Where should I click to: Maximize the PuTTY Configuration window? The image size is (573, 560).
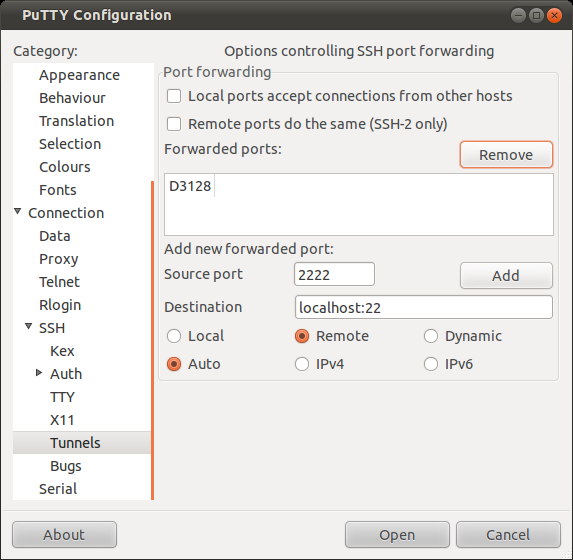(x=536, y=15)
